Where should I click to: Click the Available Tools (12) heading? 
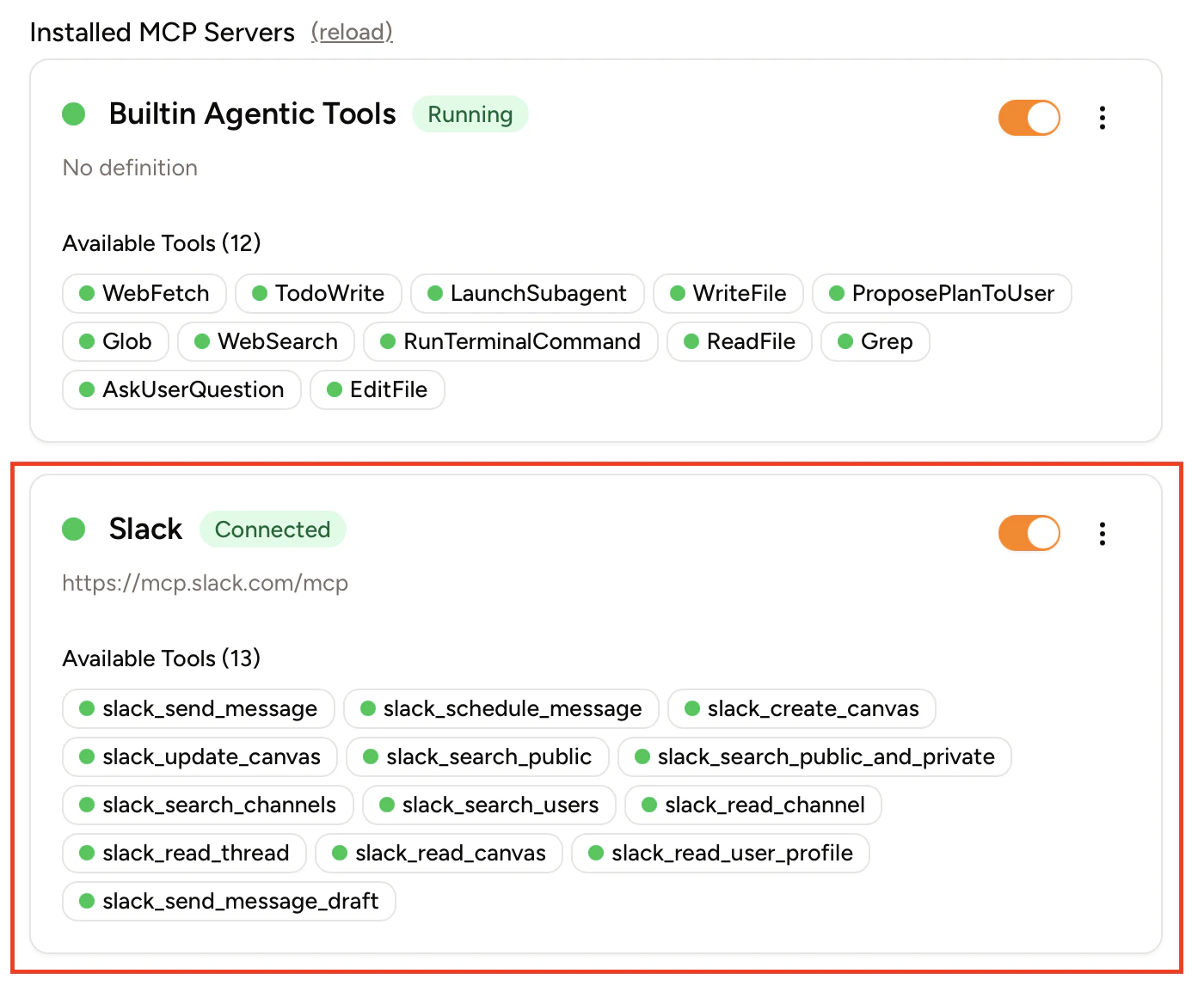(162, 243)
